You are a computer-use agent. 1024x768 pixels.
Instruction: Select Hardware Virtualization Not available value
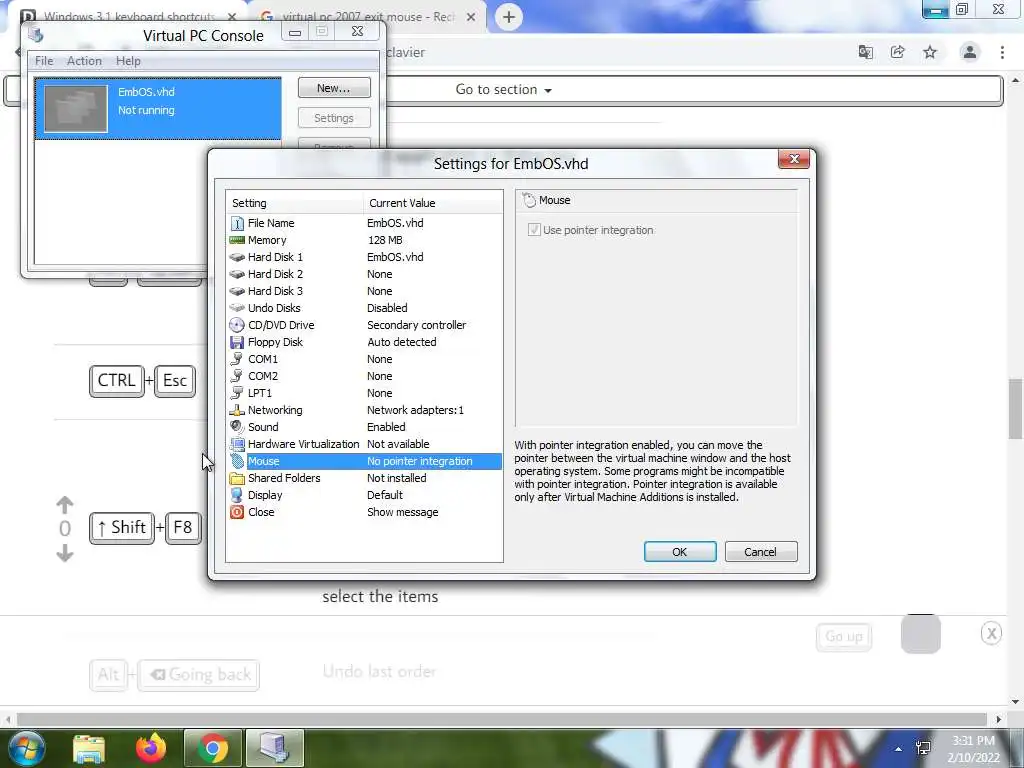(398, 444)
